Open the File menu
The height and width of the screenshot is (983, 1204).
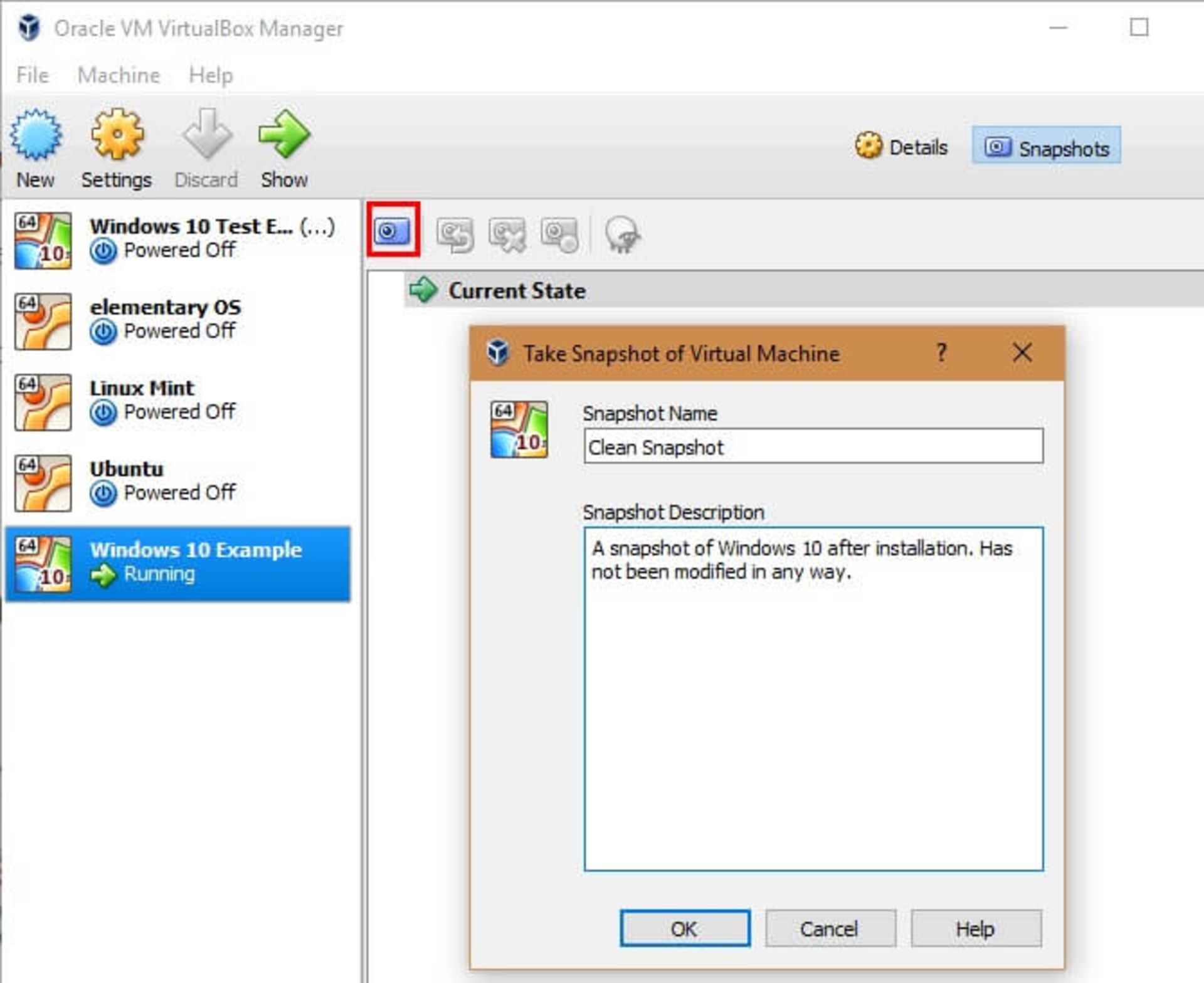33,75
